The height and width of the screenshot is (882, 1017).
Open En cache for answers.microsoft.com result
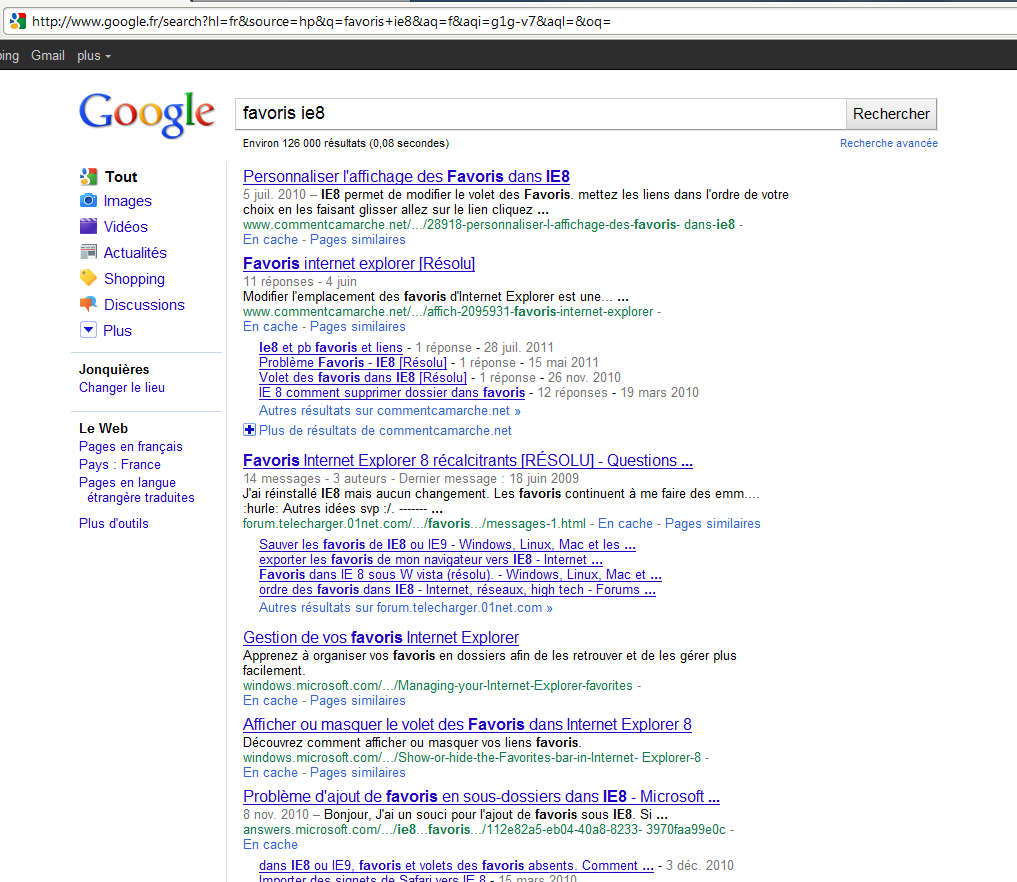click(270, 844)
